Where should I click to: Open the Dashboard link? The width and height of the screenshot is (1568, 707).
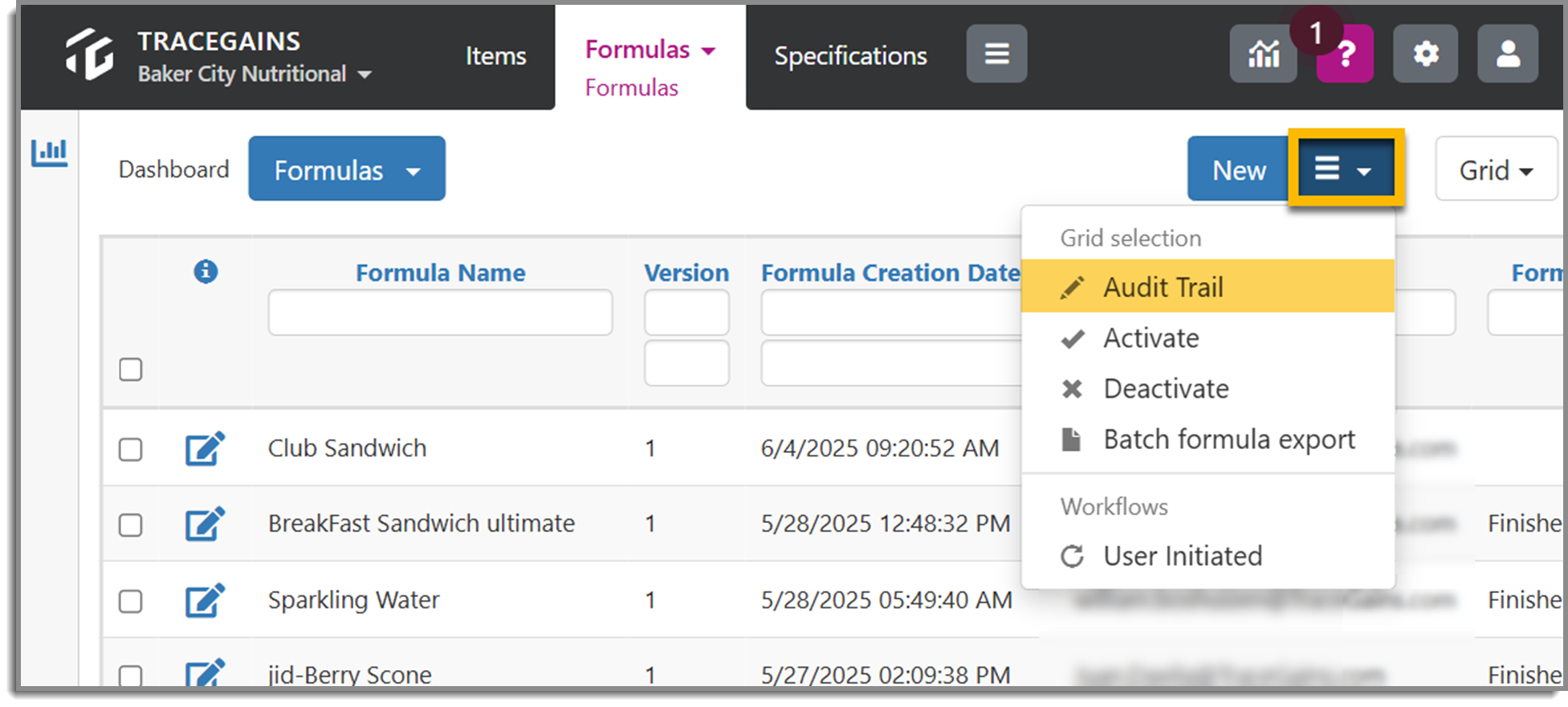click(x=173, y=170)
